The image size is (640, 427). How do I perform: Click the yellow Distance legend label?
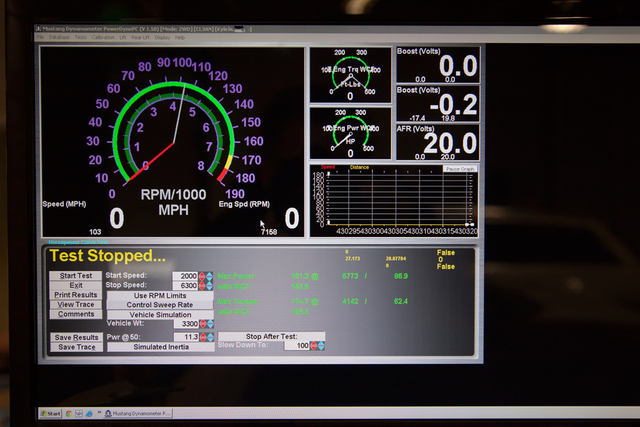pyautogui.click(x=359, y=167)
